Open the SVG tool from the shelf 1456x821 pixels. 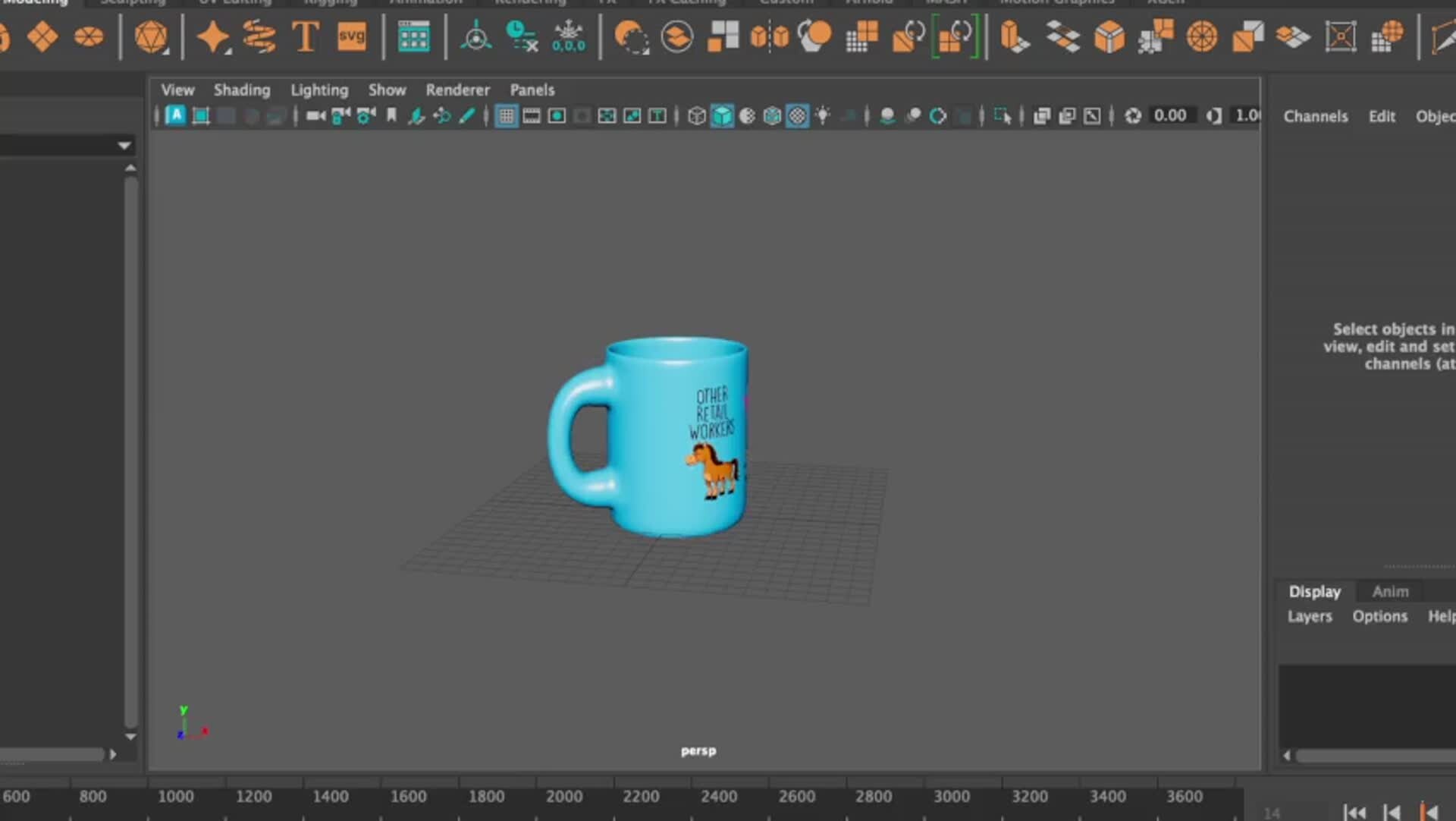pos(351,36)
